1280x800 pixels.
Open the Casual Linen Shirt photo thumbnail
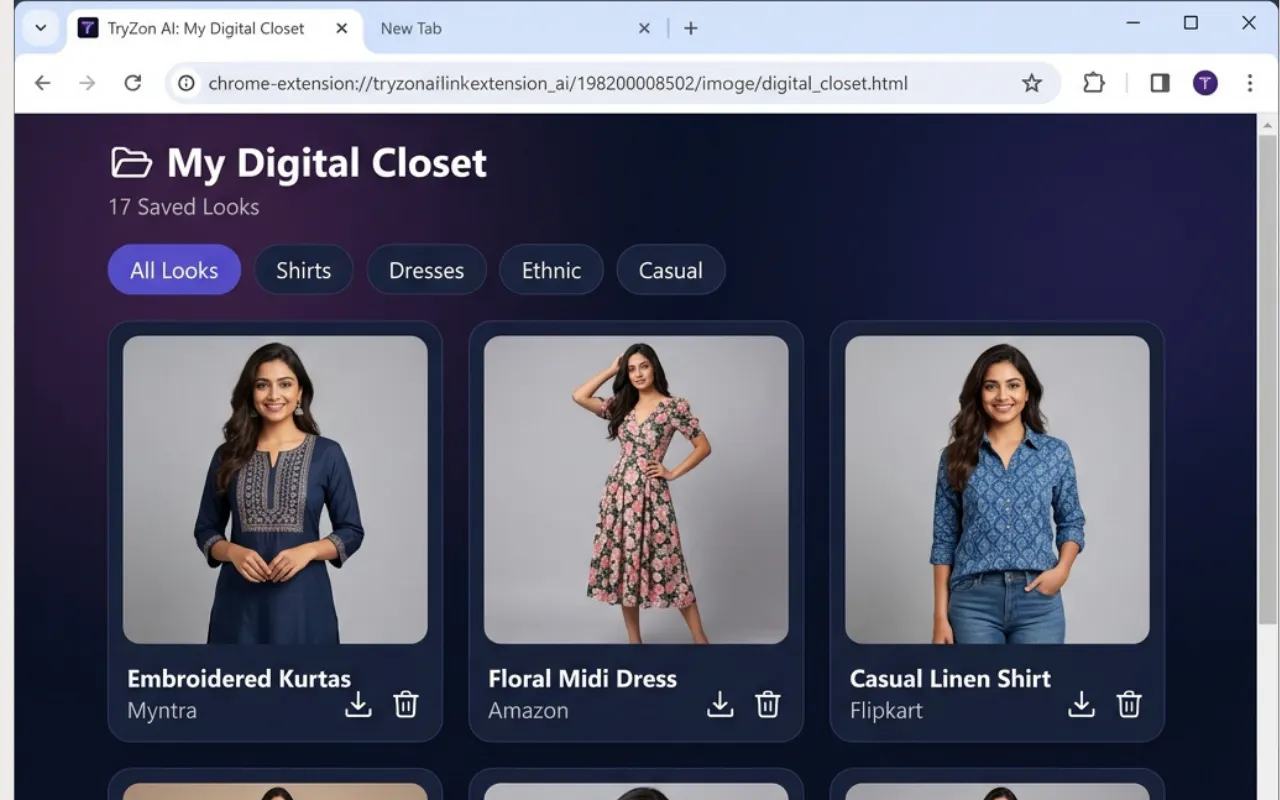coord(997,490)
